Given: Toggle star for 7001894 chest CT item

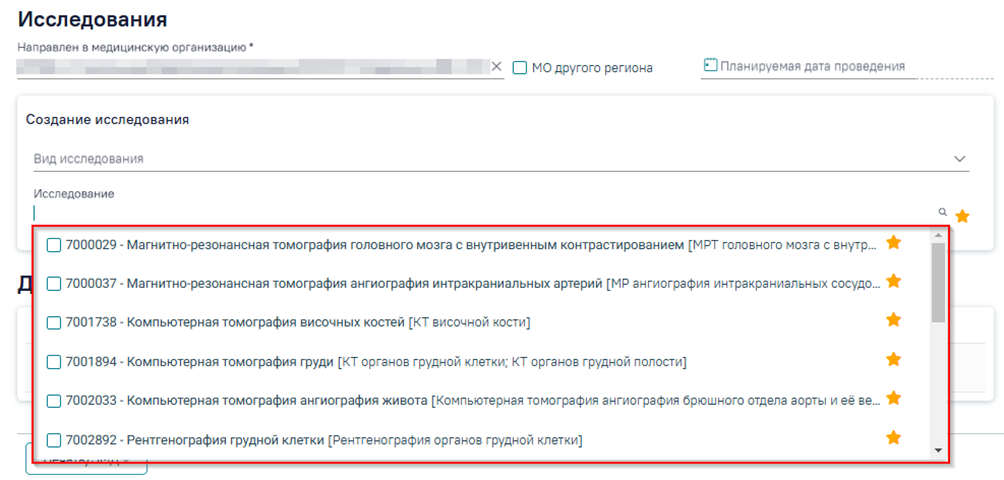Looking at the screenshot, I should point(893,359).
